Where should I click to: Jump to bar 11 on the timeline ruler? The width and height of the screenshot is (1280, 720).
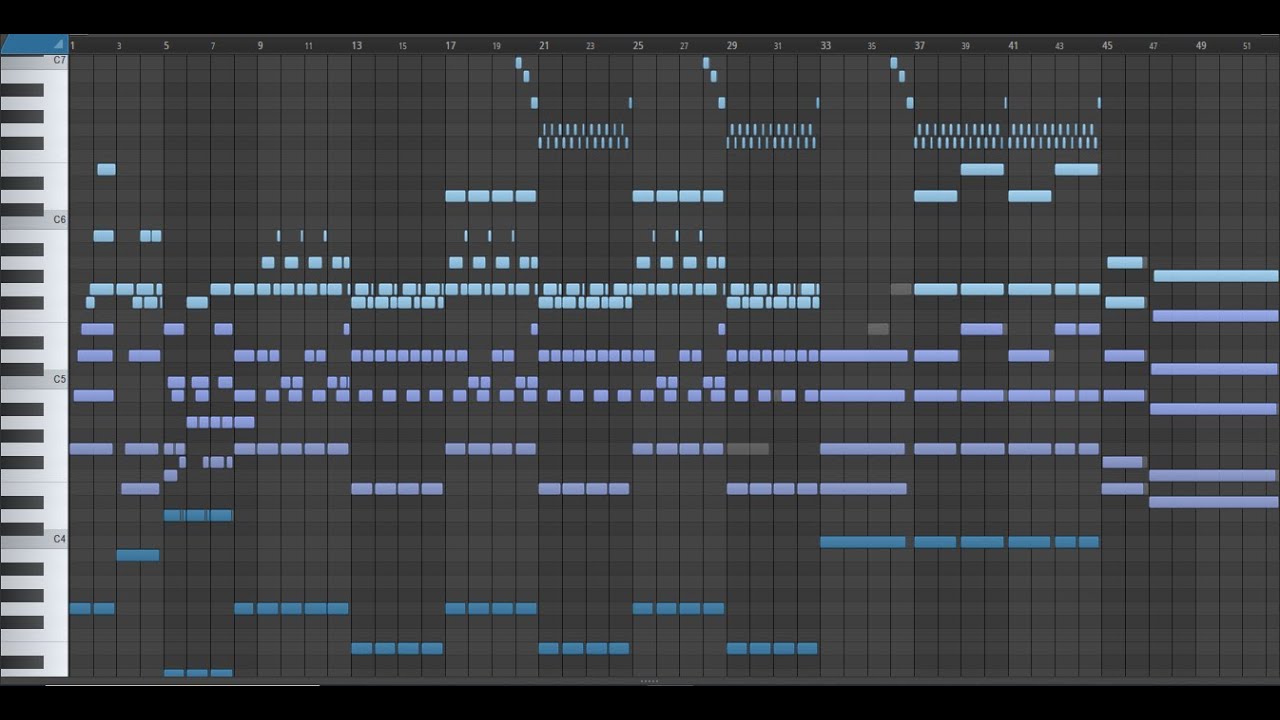pos(308,46)
